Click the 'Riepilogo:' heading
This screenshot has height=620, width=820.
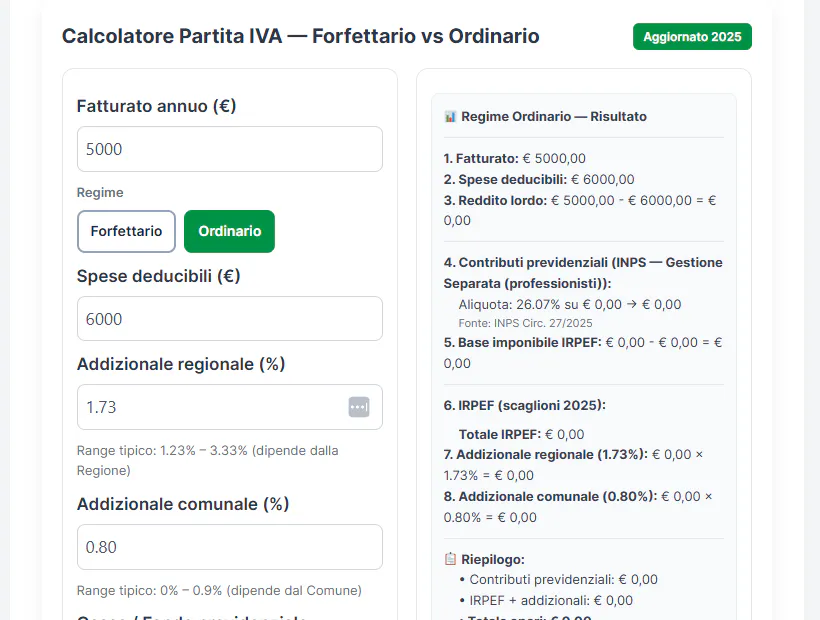(x=493, y=559)
